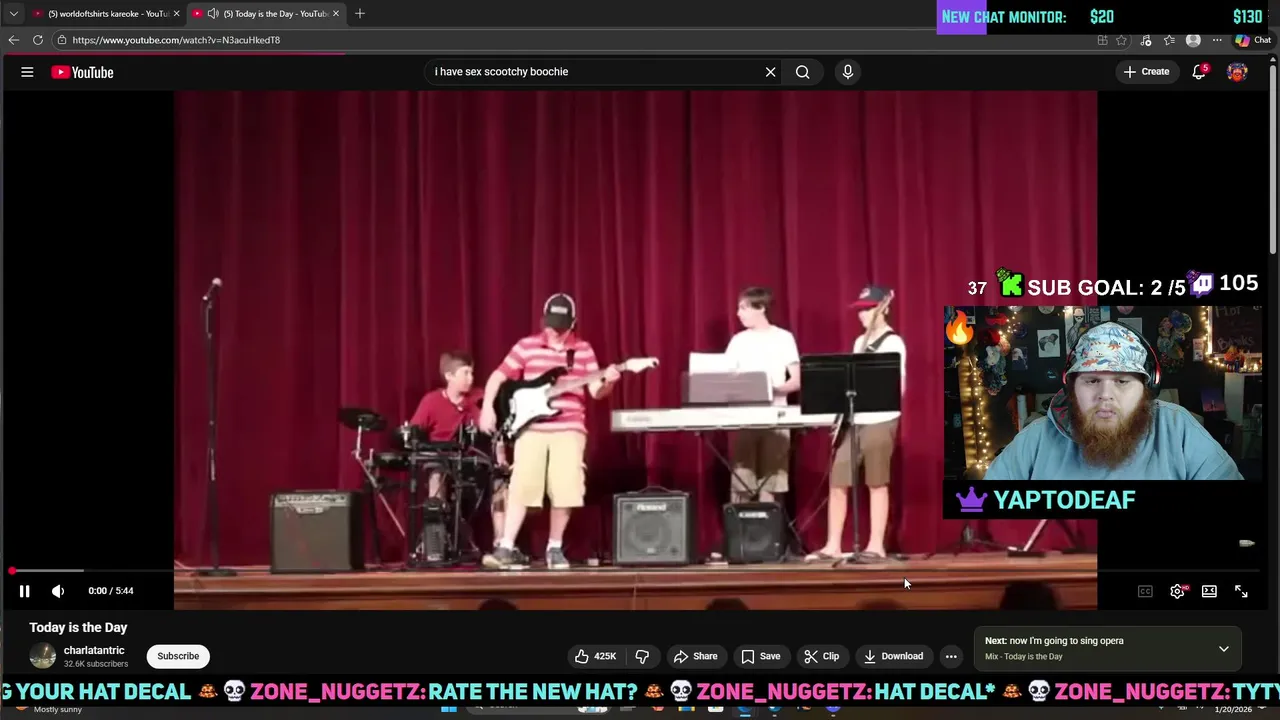
Task: Seek along the video progress bar
Action: pos(636,571)
